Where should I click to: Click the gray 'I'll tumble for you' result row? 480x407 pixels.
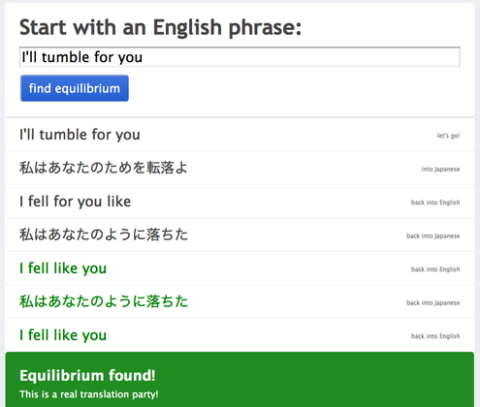click(240, 135)
